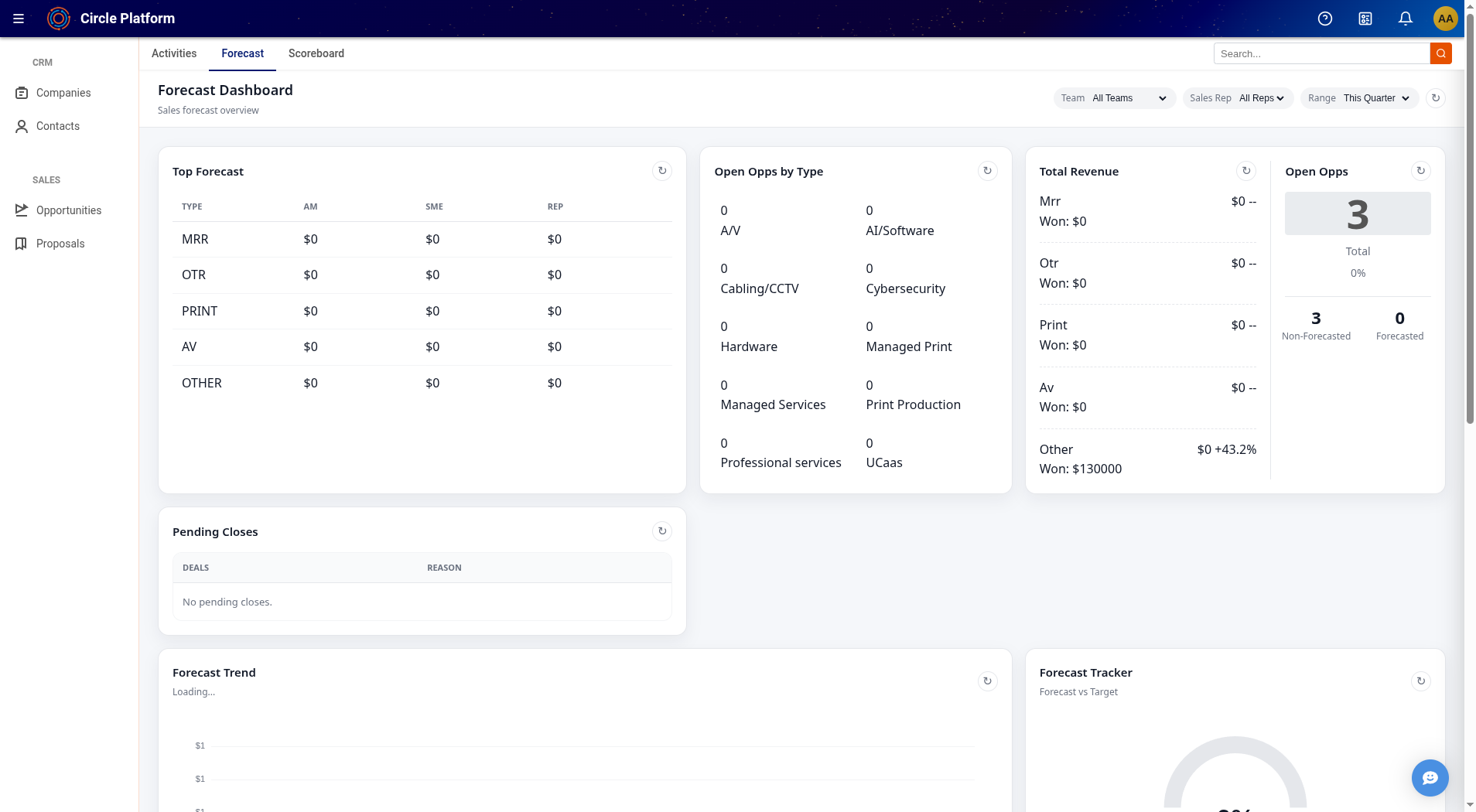Refresh the Top Forecast card
Viewport: 1476px width, 812px height.
662,171
